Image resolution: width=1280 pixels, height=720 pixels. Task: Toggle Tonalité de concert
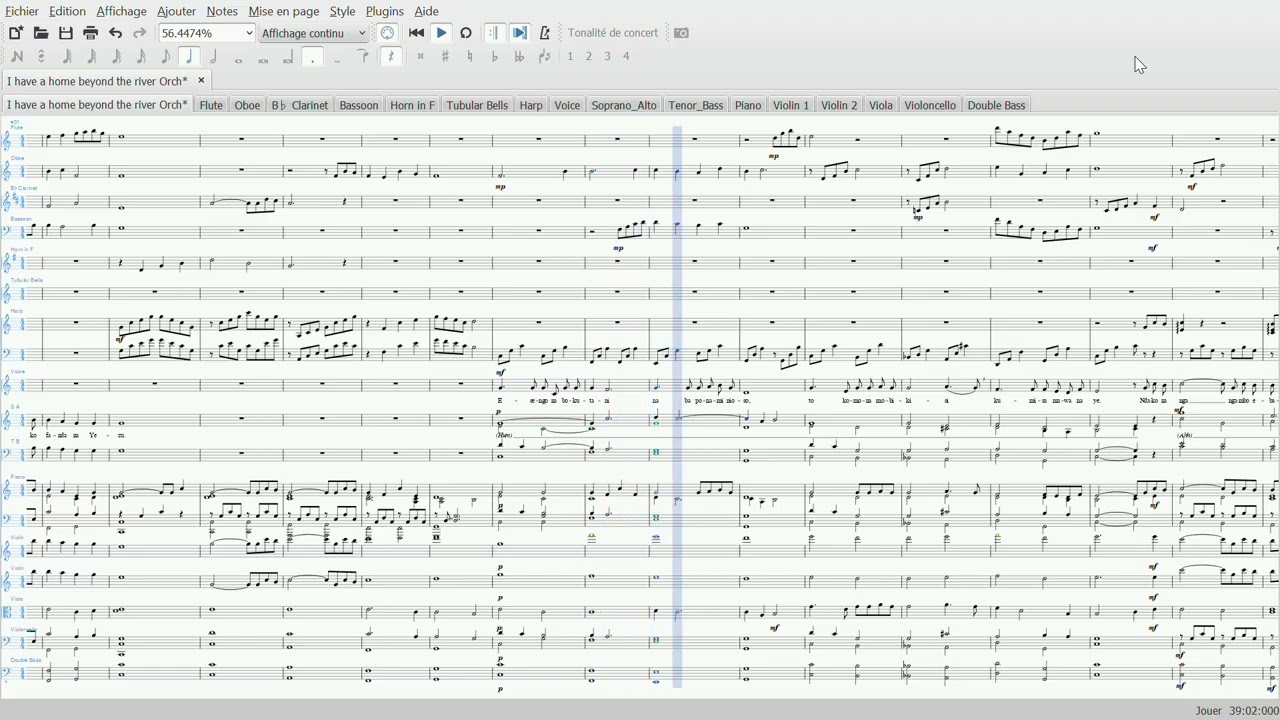613,33
